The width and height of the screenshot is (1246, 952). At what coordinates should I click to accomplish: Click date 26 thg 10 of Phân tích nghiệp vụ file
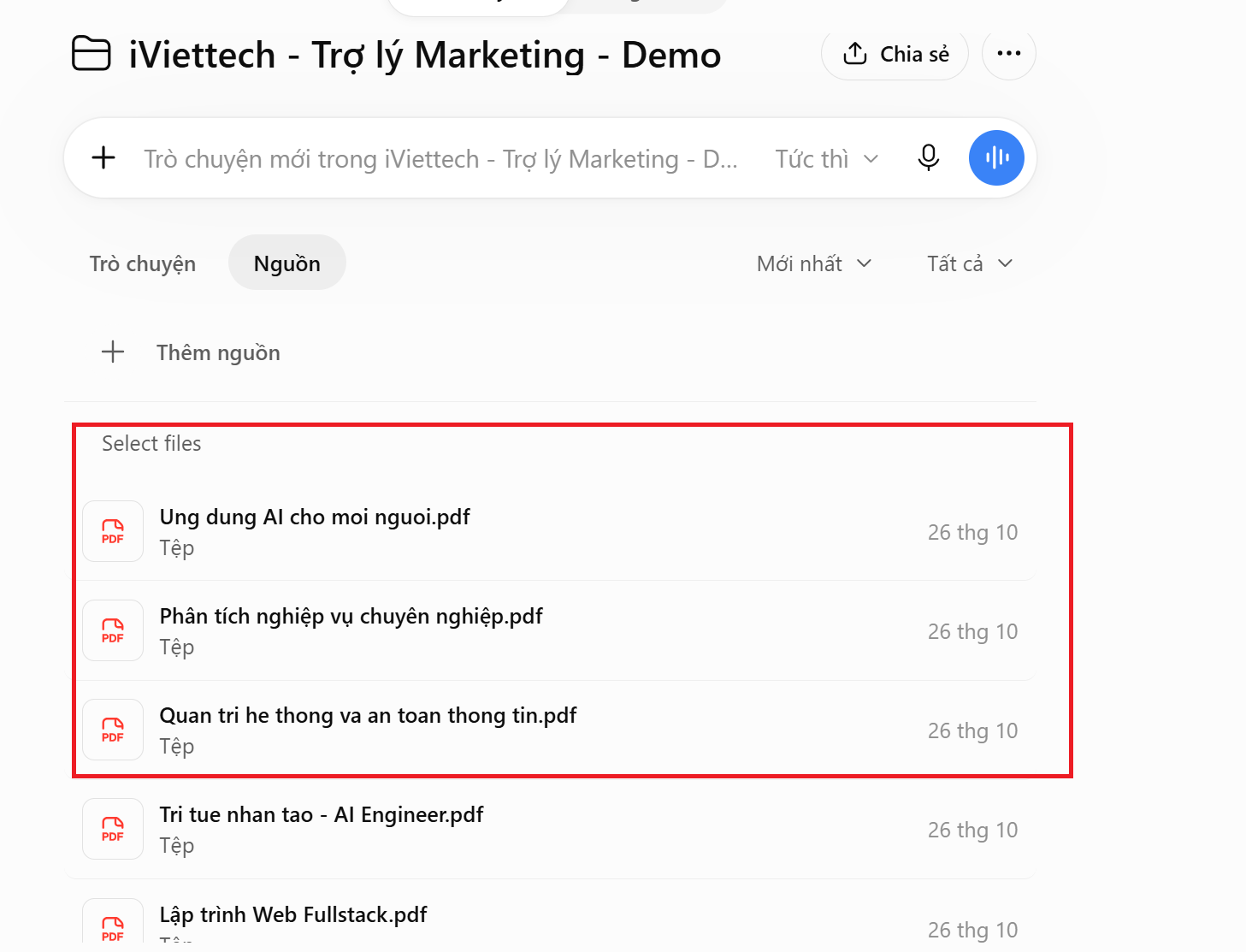click(x=972, y=631)
